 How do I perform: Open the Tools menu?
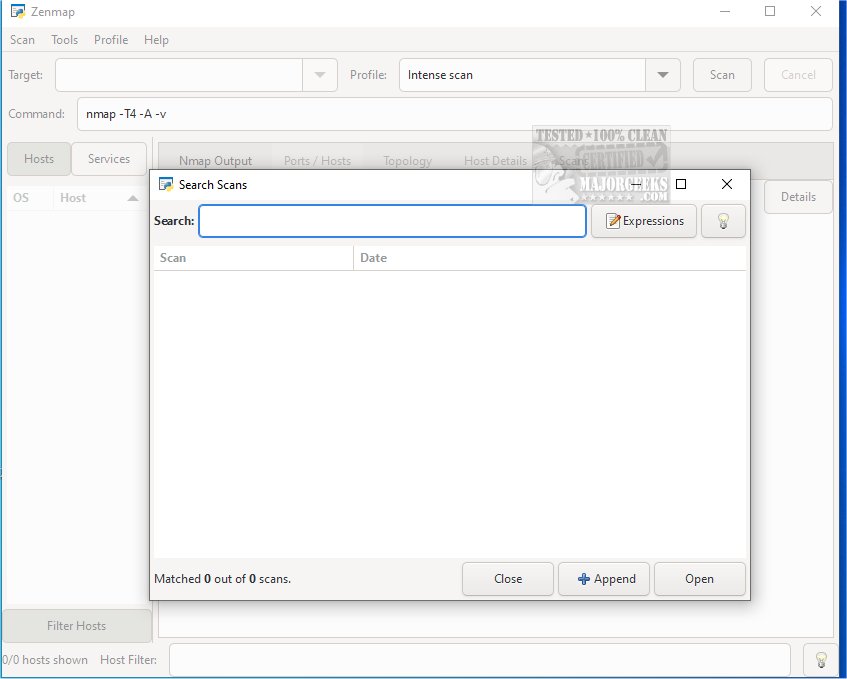64,40
